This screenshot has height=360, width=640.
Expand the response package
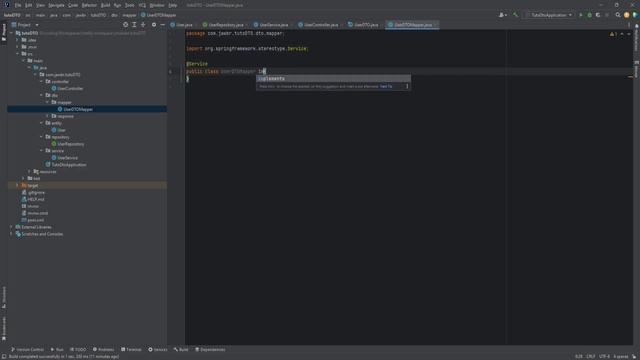[47, 116]
